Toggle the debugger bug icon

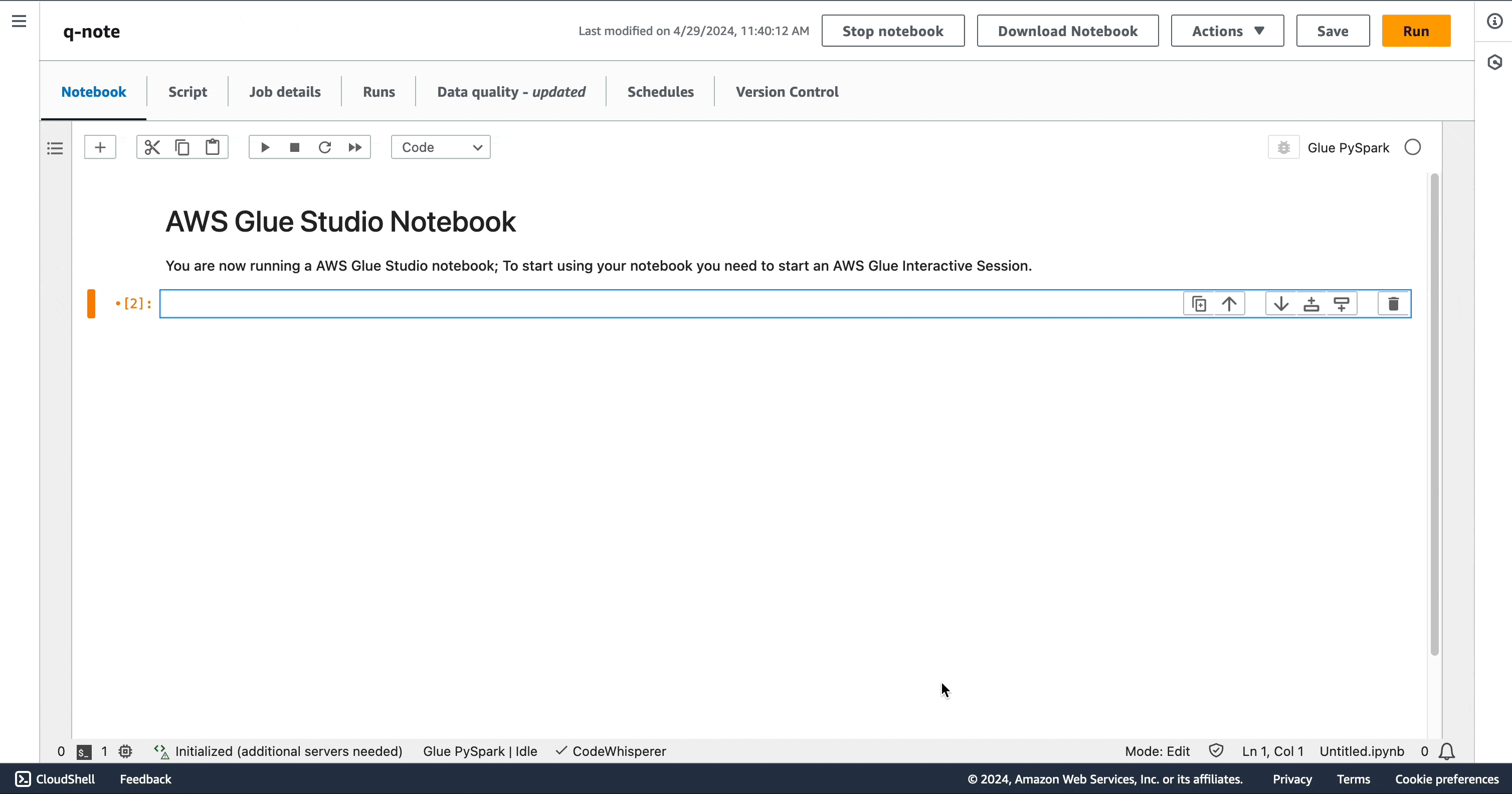click(1284, 147)
